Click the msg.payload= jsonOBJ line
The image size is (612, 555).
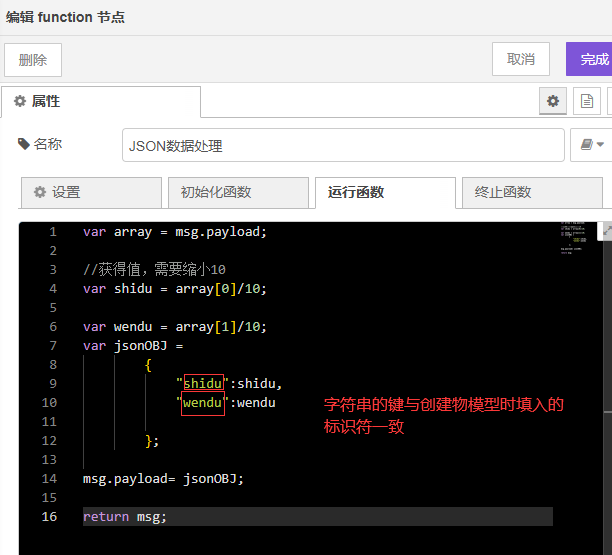pyautogui.click(x=163, y=478)
